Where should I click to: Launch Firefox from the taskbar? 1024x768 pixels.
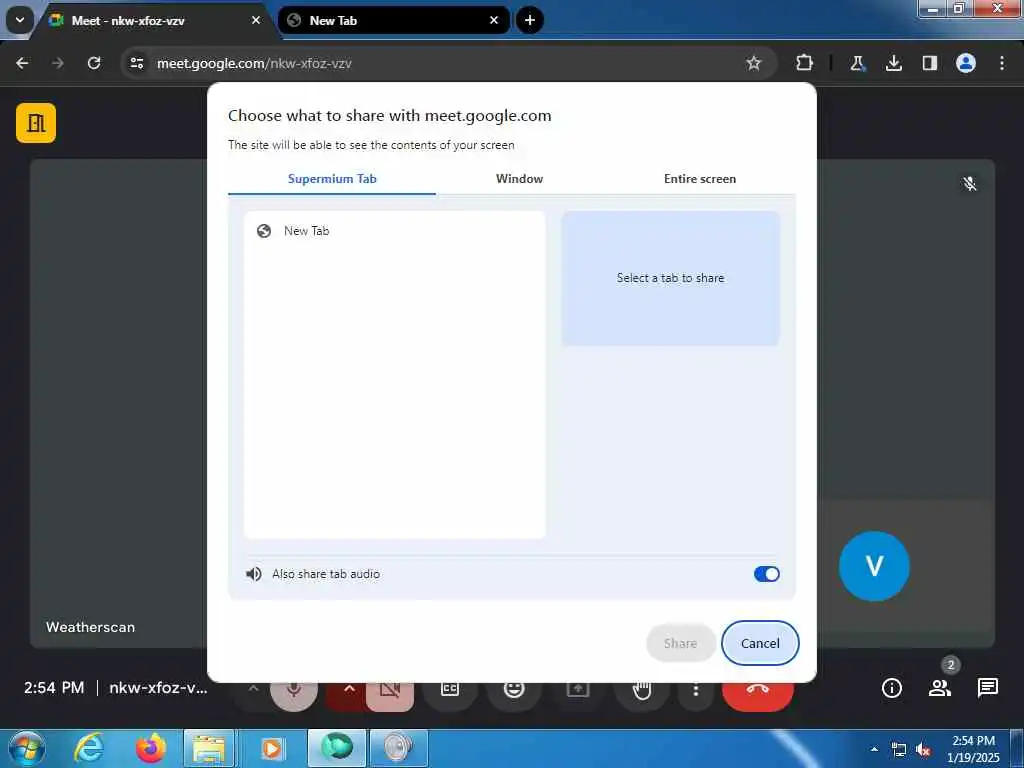click(150, 748)
